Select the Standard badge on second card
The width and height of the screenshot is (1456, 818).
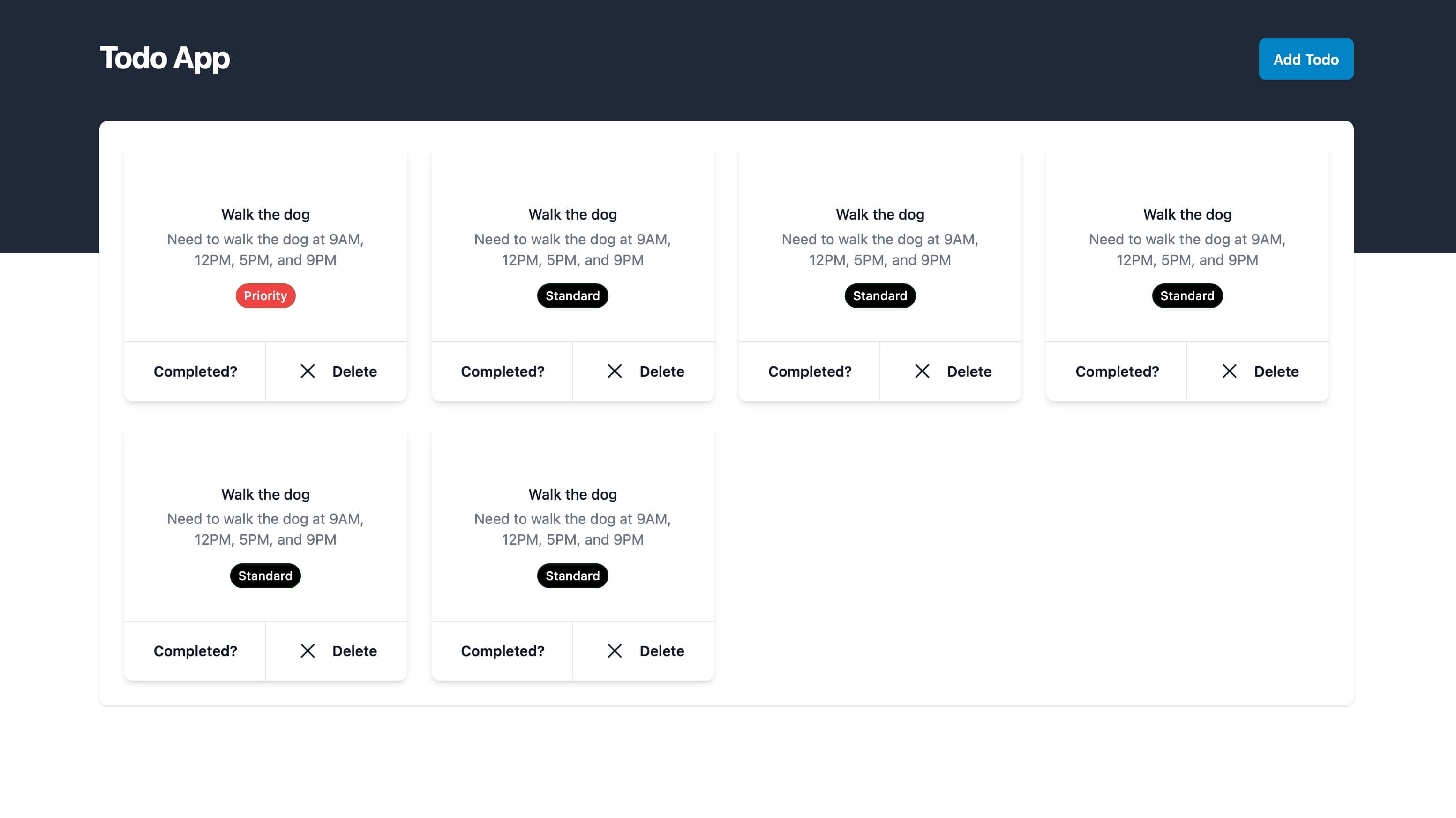click(x=572, y=295)
